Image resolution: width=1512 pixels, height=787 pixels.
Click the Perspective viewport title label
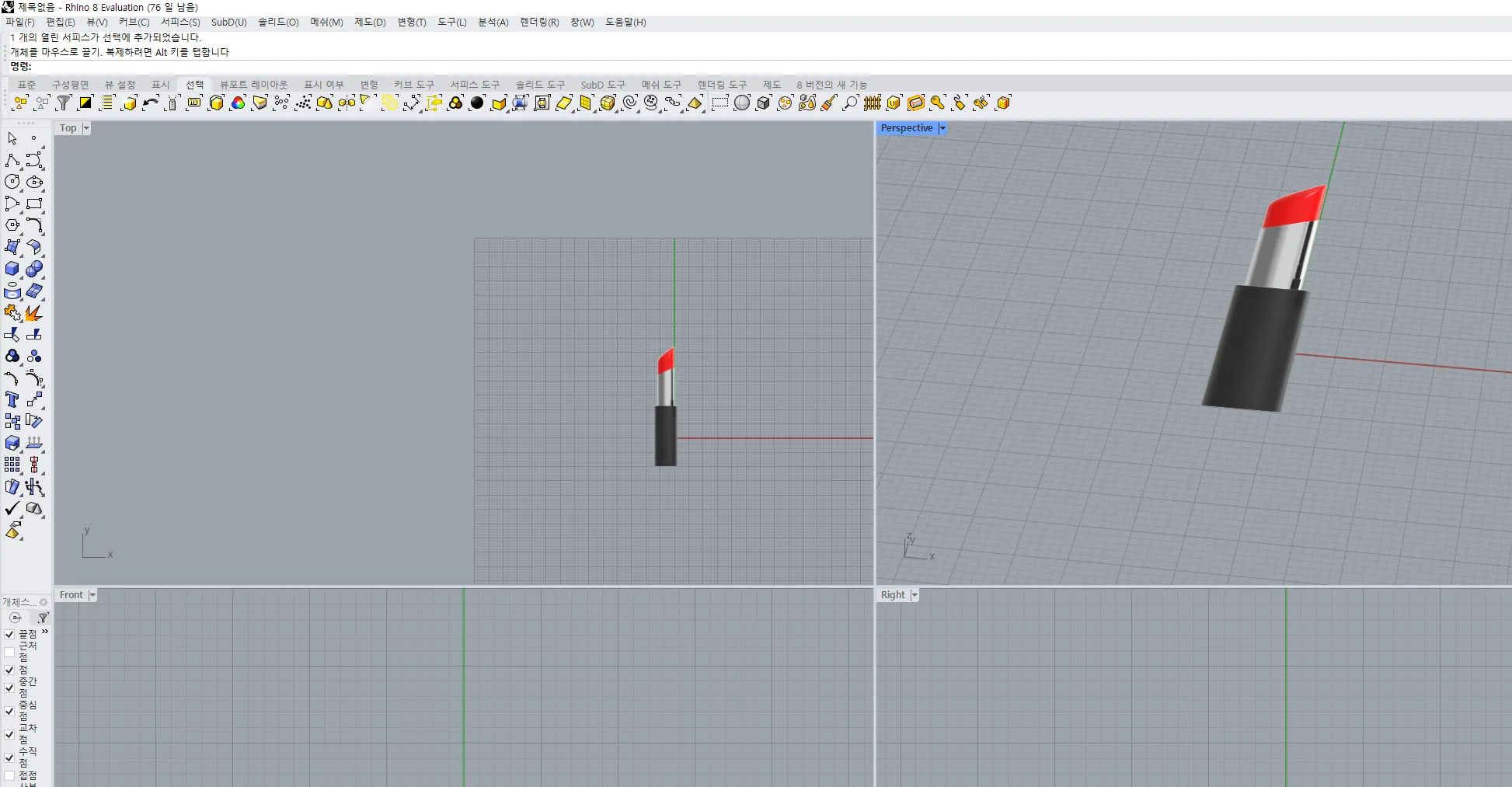click(x=907, y=128)
